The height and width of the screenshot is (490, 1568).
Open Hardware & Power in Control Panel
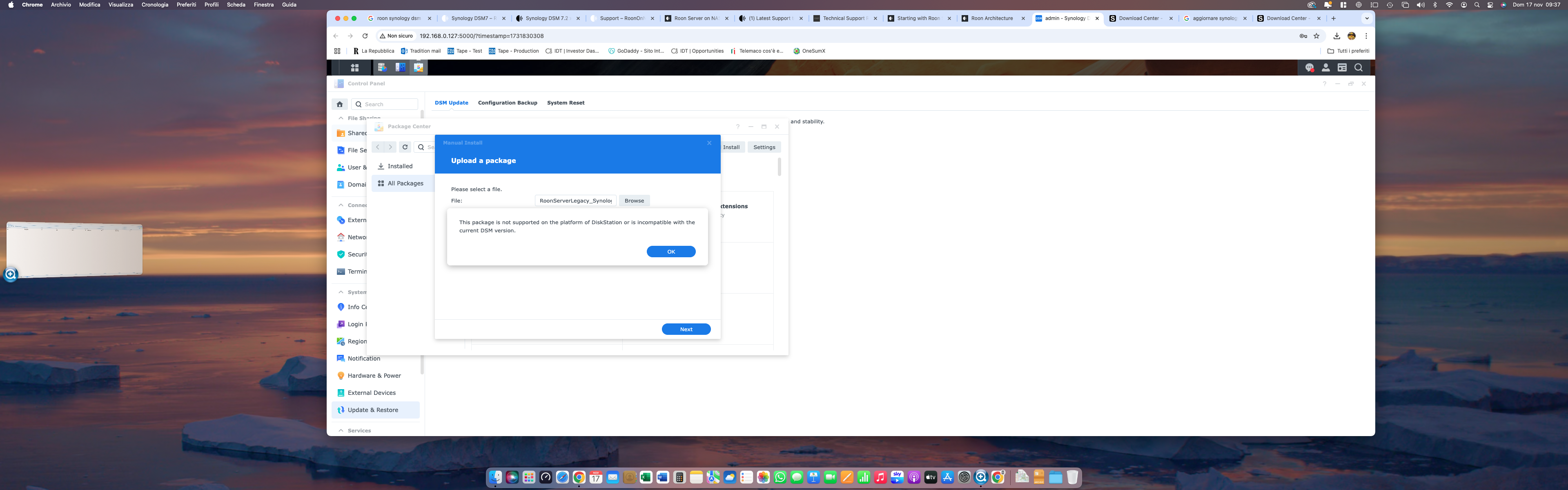(376, 376)
